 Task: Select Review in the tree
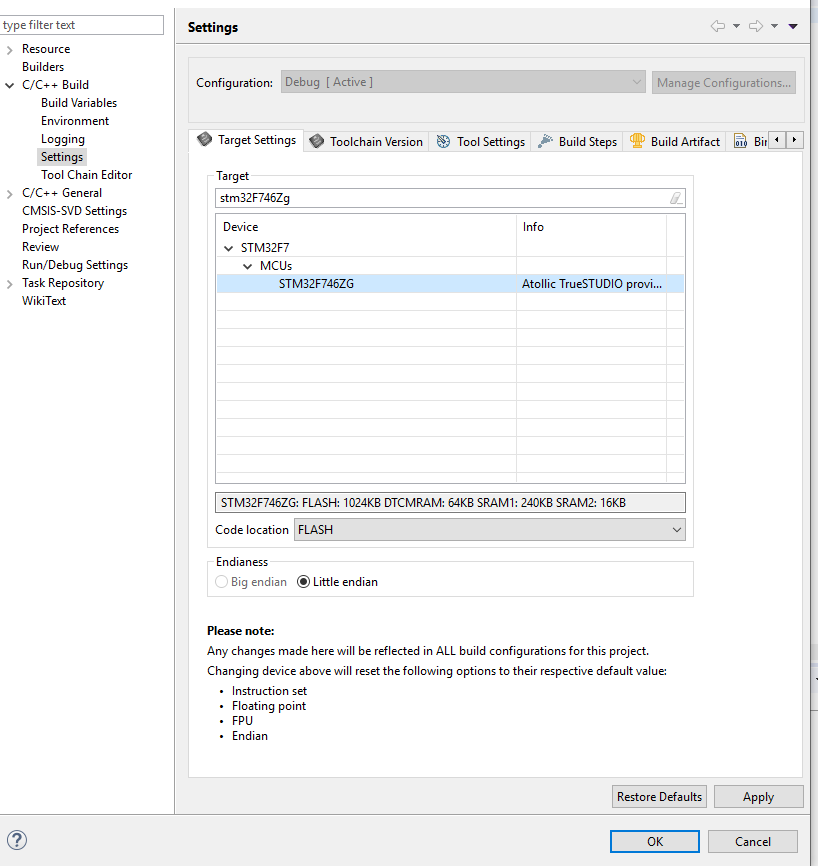point(40,247)
